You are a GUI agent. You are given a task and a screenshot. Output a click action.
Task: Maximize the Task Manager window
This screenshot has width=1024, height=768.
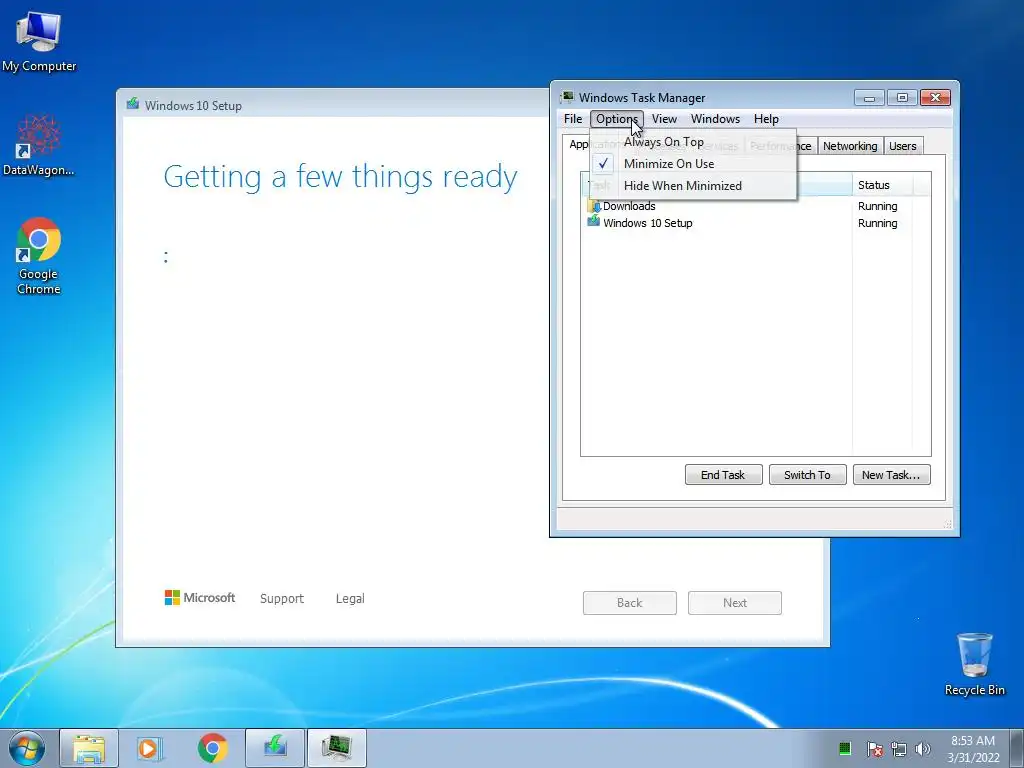902,98
